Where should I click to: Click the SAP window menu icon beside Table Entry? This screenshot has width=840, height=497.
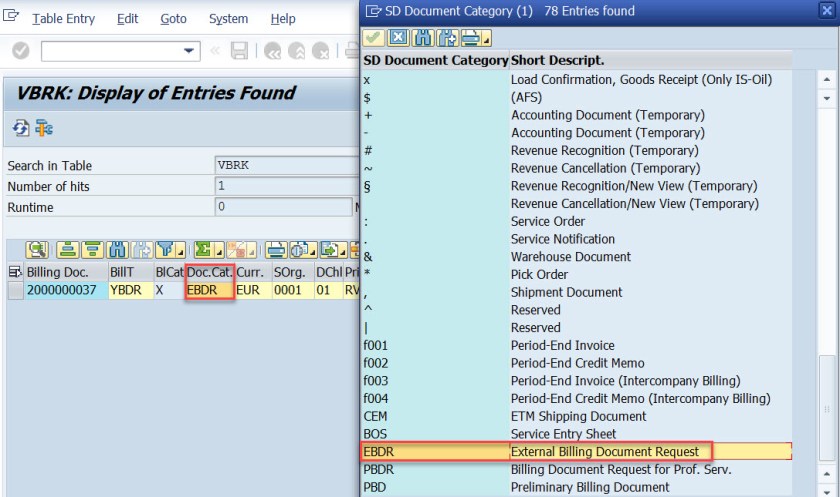tap(11, 16)
